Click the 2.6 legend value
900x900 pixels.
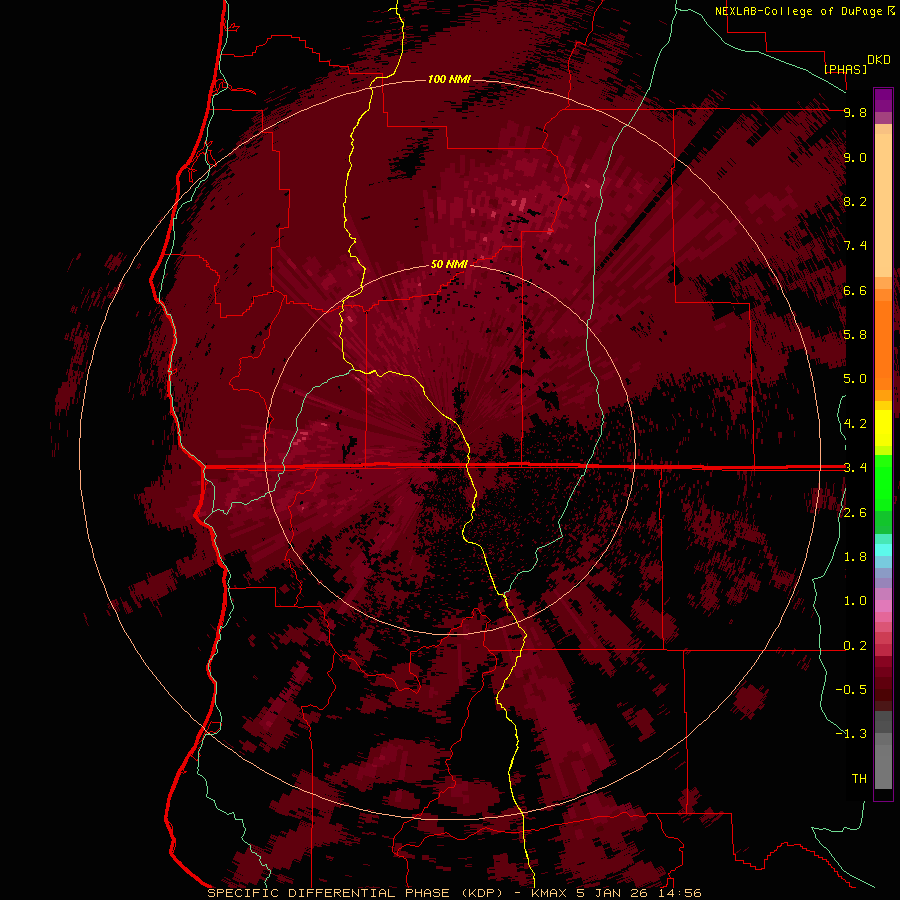point(855,513)
